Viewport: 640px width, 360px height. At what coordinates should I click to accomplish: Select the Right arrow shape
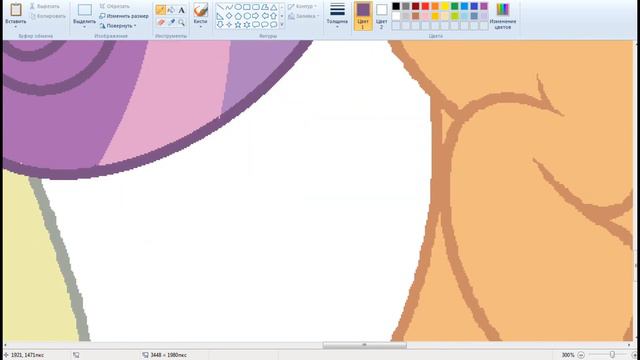point(256,16)
